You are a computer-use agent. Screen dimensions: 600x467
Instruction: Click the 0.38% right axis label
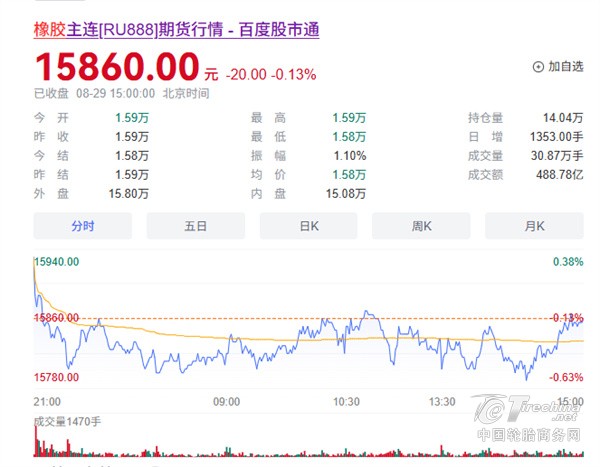pos(568,262)
